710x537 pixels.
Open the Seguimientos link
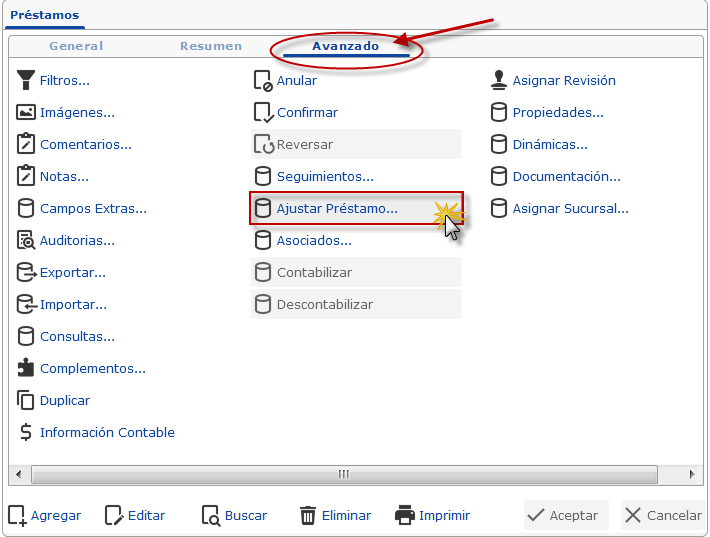(x=326, y=177)
